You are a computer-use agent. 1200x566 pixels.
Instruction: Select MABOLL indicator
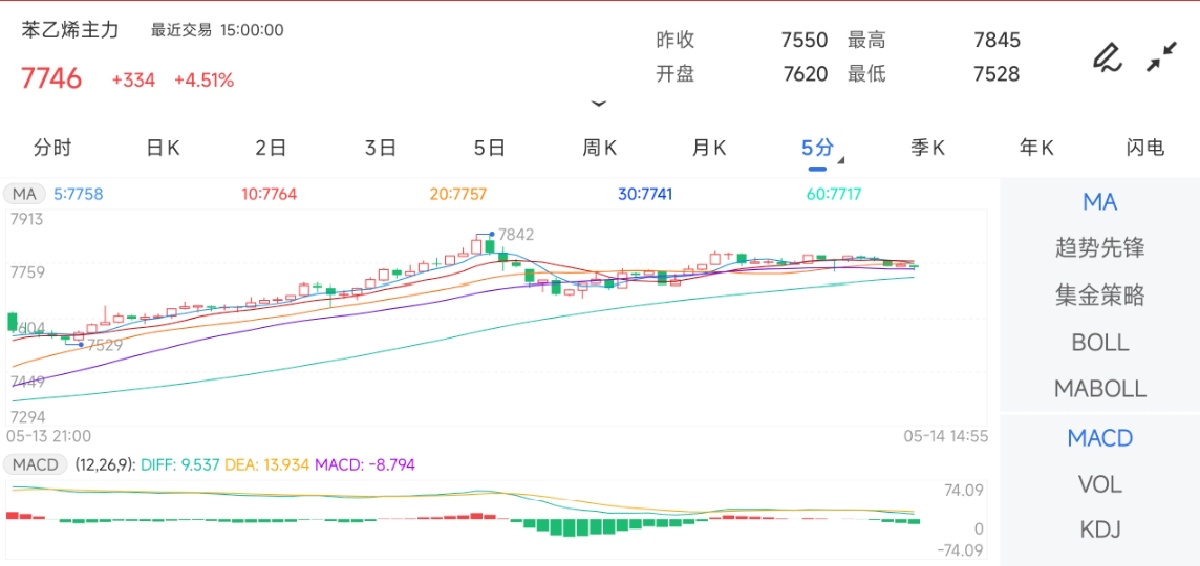coord(1100,389)
